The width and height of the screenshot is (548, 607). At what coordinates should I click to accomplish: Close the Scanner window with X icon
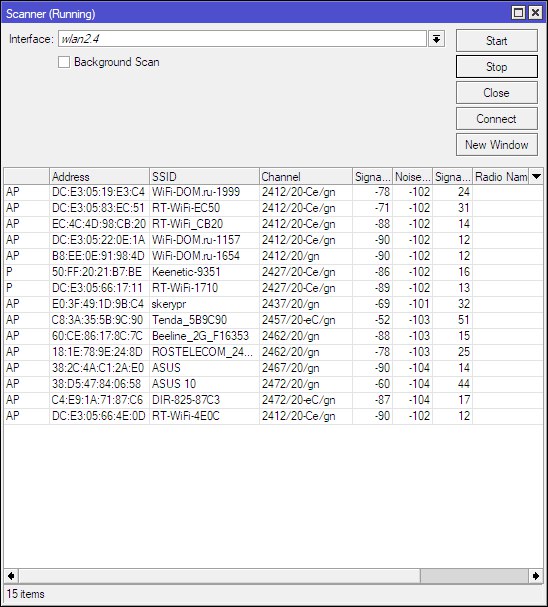[535, 13]
